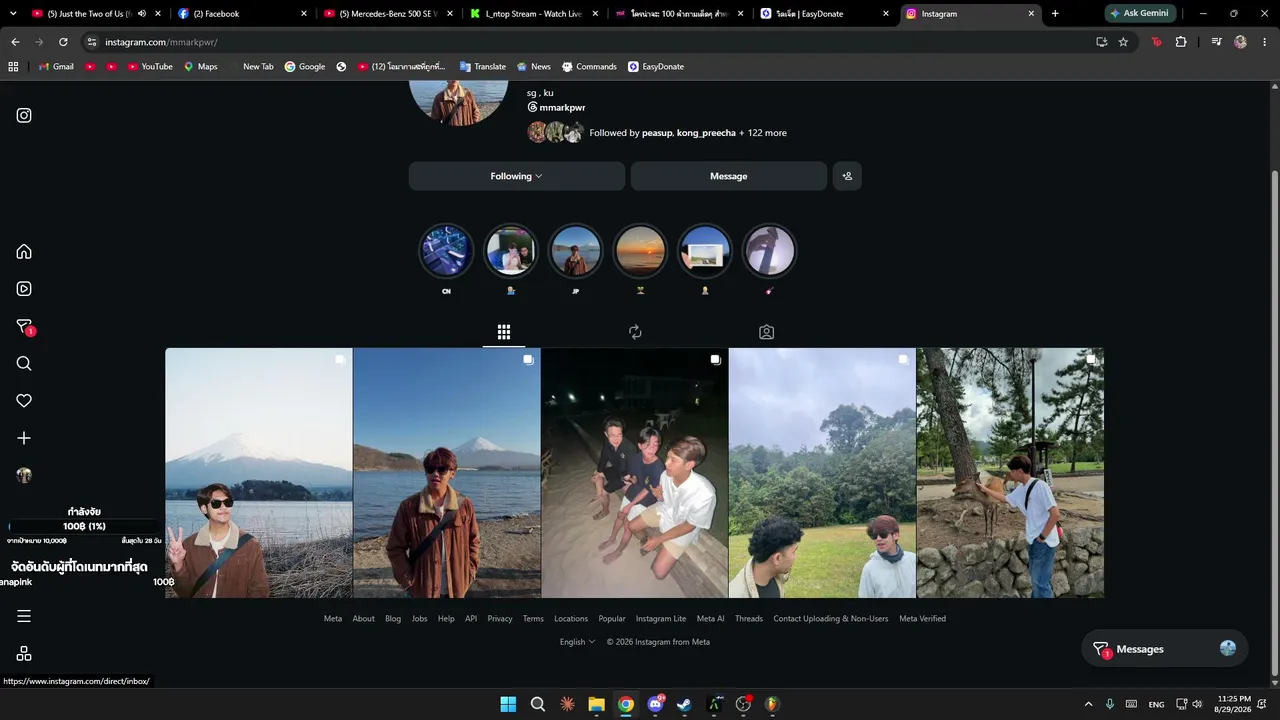Click the address bar showing instagram.com/mmarkpwr/

click(590, 42)
